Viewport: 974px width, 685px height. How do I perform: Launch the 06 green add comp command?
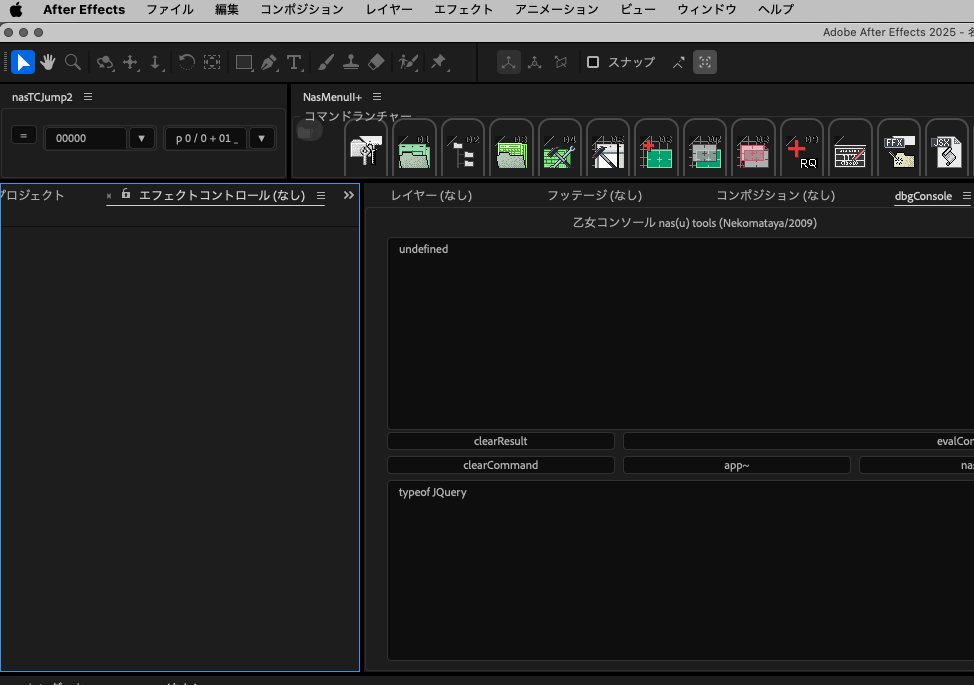tap(657, 151)
